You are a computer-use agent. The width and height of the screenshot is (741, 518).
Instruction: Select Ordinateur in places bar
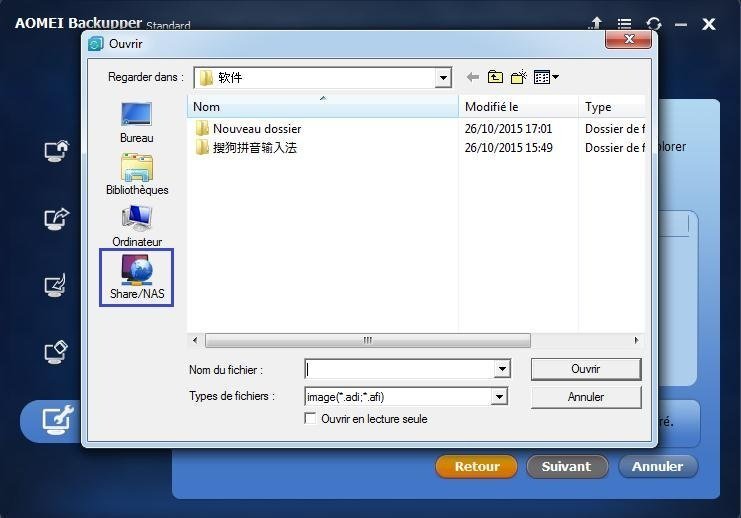(x=137, y=226)
